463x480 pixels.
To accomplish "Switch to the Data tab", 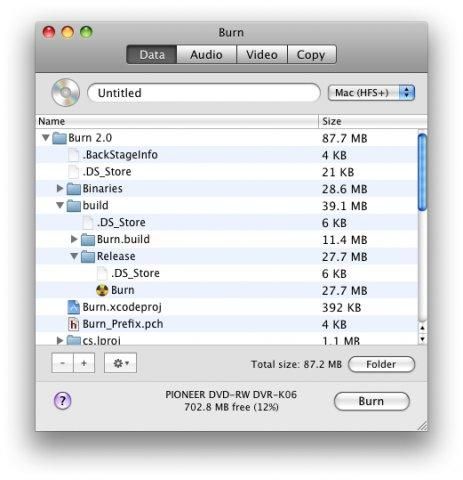I will pyautogui.click(x=152, y=54).
